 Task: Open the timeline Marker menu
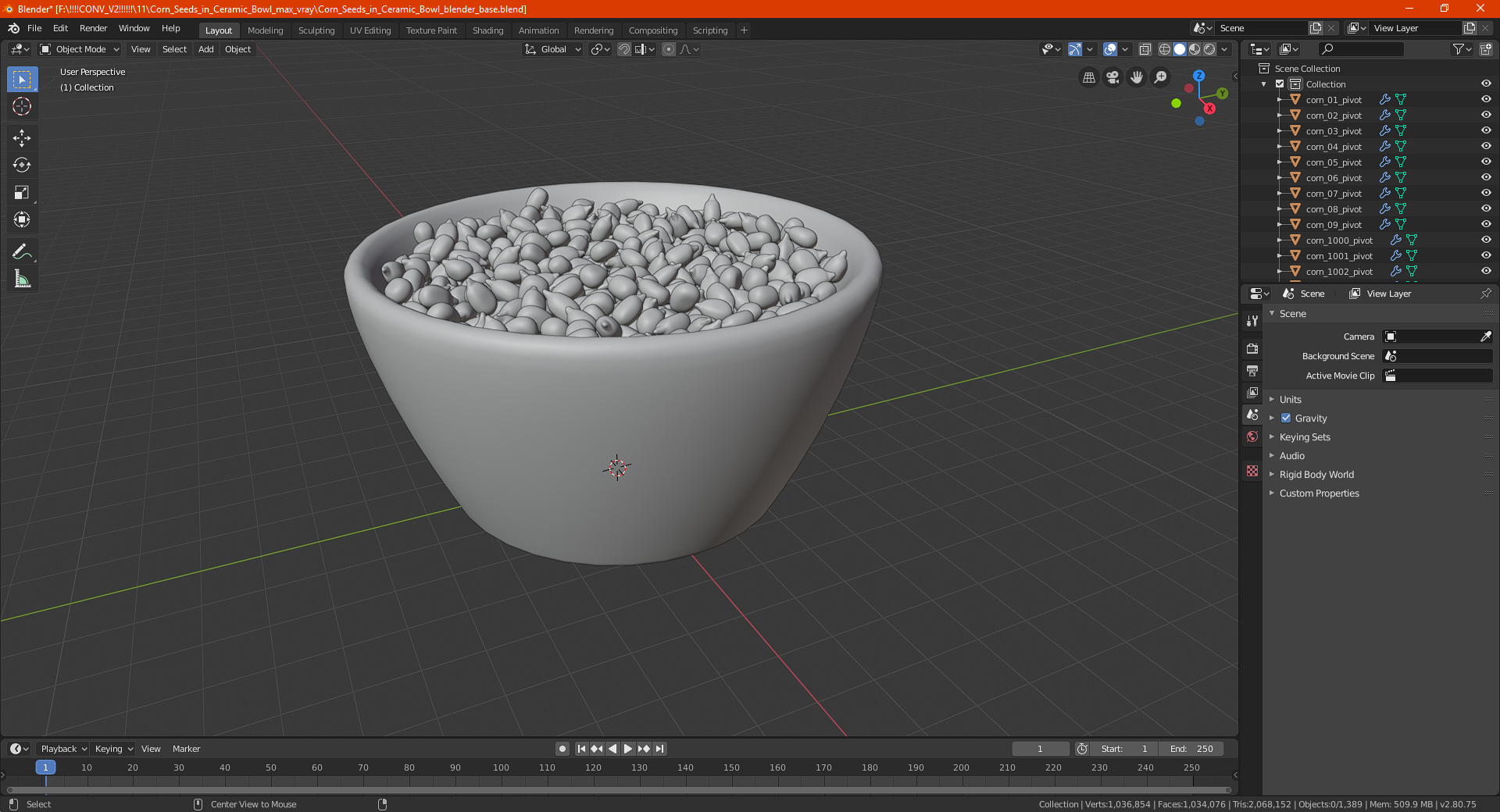pos(186,749)
